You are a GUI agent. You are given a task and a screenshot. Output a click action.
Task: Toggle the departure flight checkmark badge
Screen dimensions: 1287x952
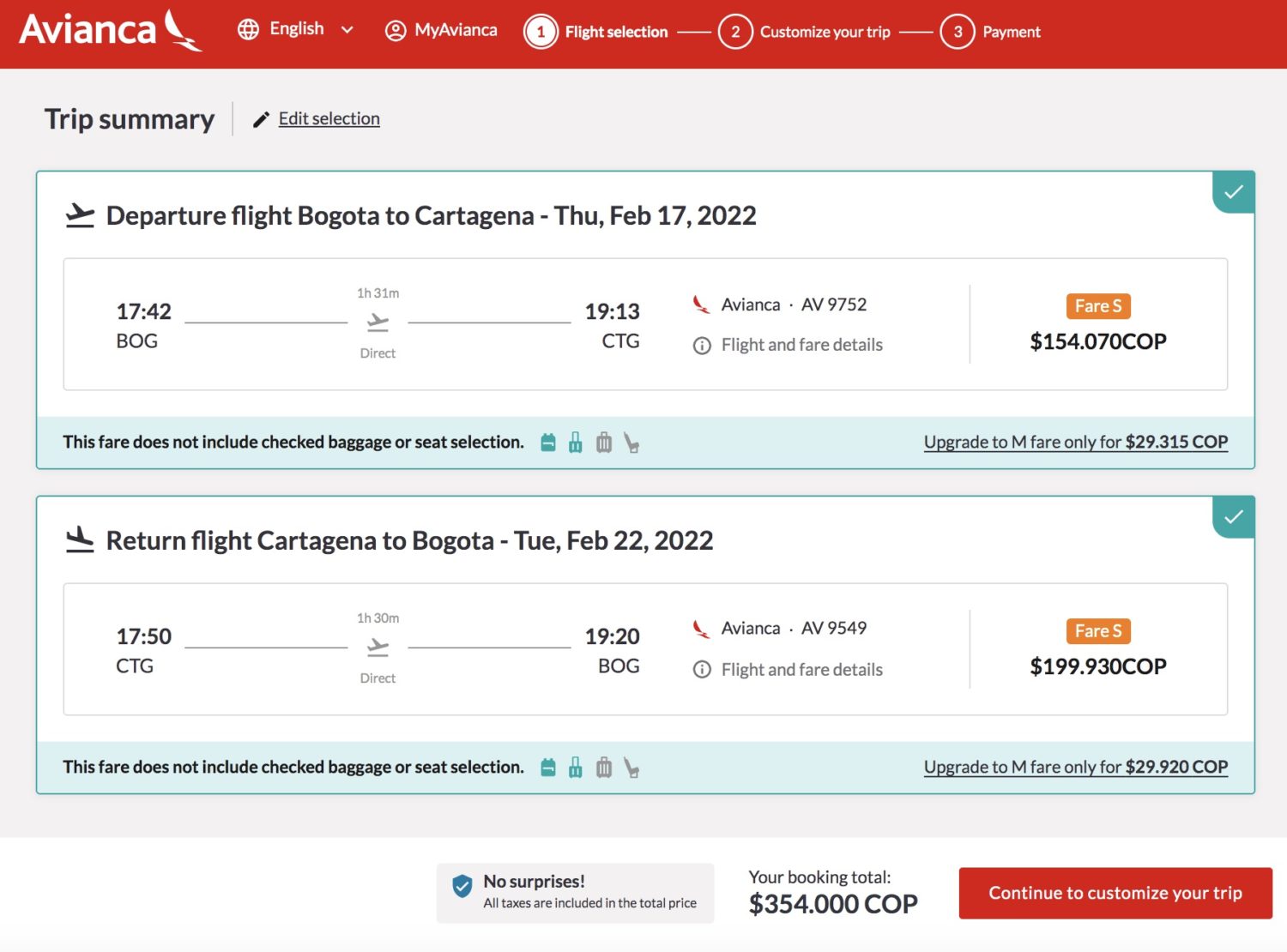[1234, 192]
